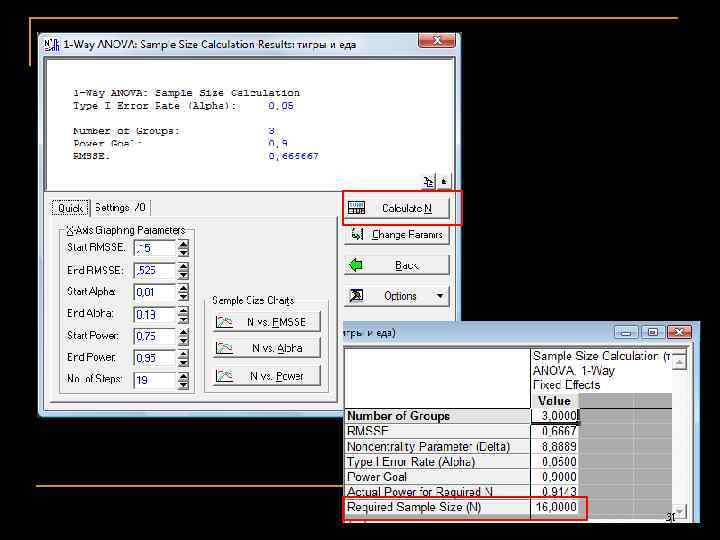Click the 0,665667 RMSSE value in summary
The image size is (720, 540).
(x=293, y=156)
